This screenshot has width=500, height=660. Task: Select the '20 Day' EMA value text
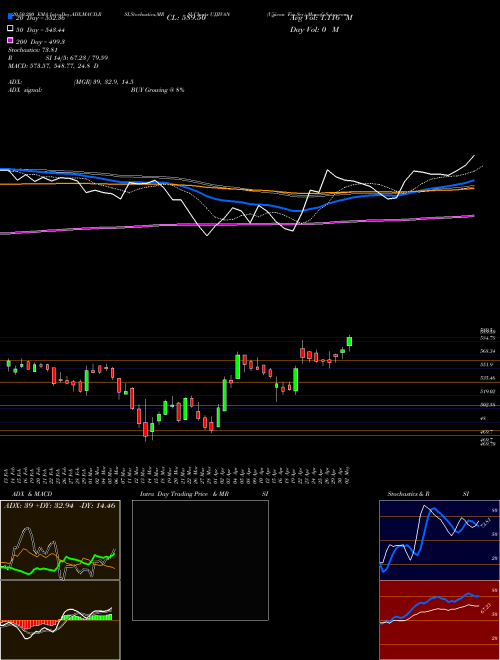click(x=40, y=18)
